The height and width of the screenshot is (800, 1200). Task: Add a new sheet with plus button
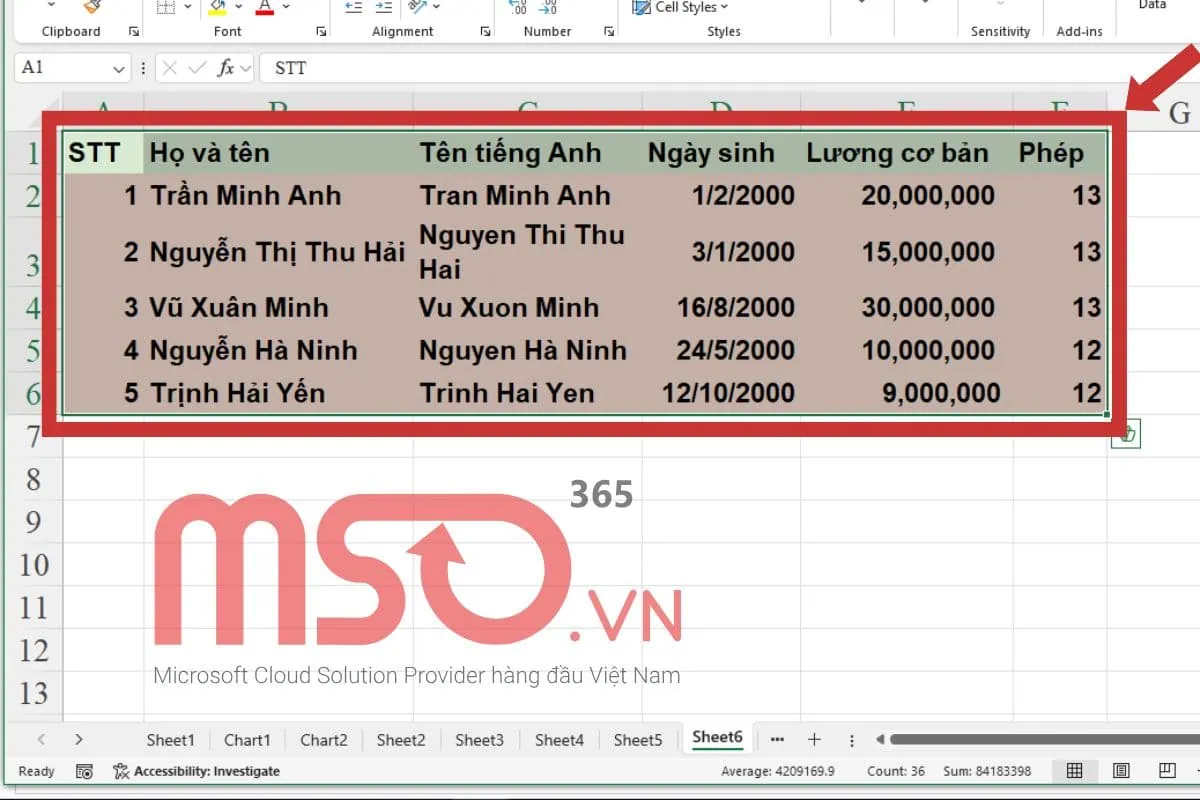(815, 739)
